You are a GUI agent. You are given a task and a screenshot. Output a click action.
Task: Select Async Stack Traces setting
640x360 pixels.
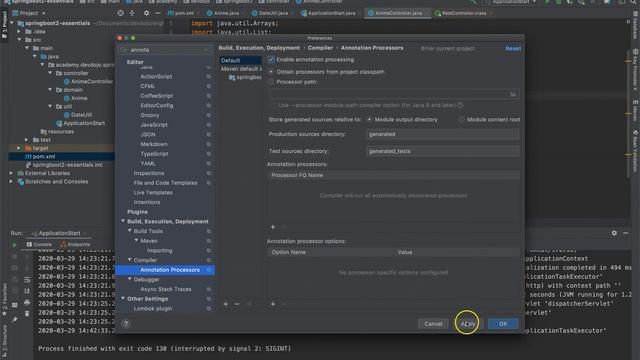(x=166, y=289)
